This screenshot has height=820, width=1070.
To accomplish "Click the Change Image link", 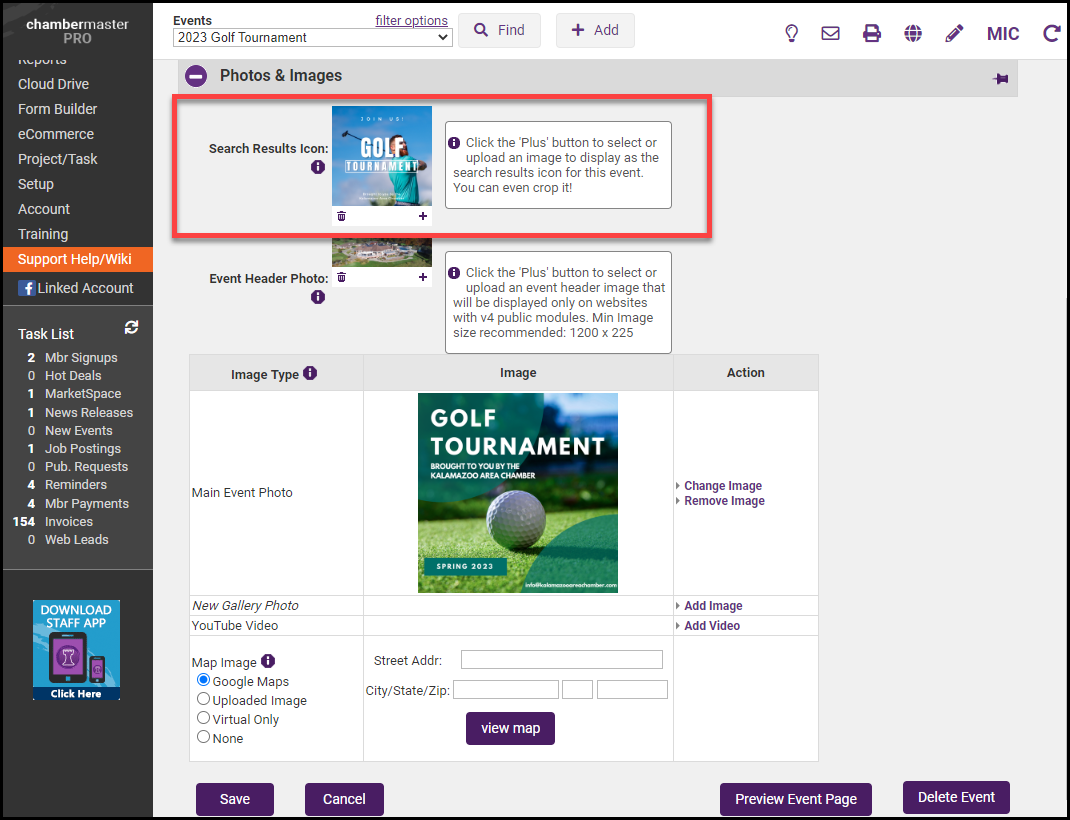I will click(722, 486).
